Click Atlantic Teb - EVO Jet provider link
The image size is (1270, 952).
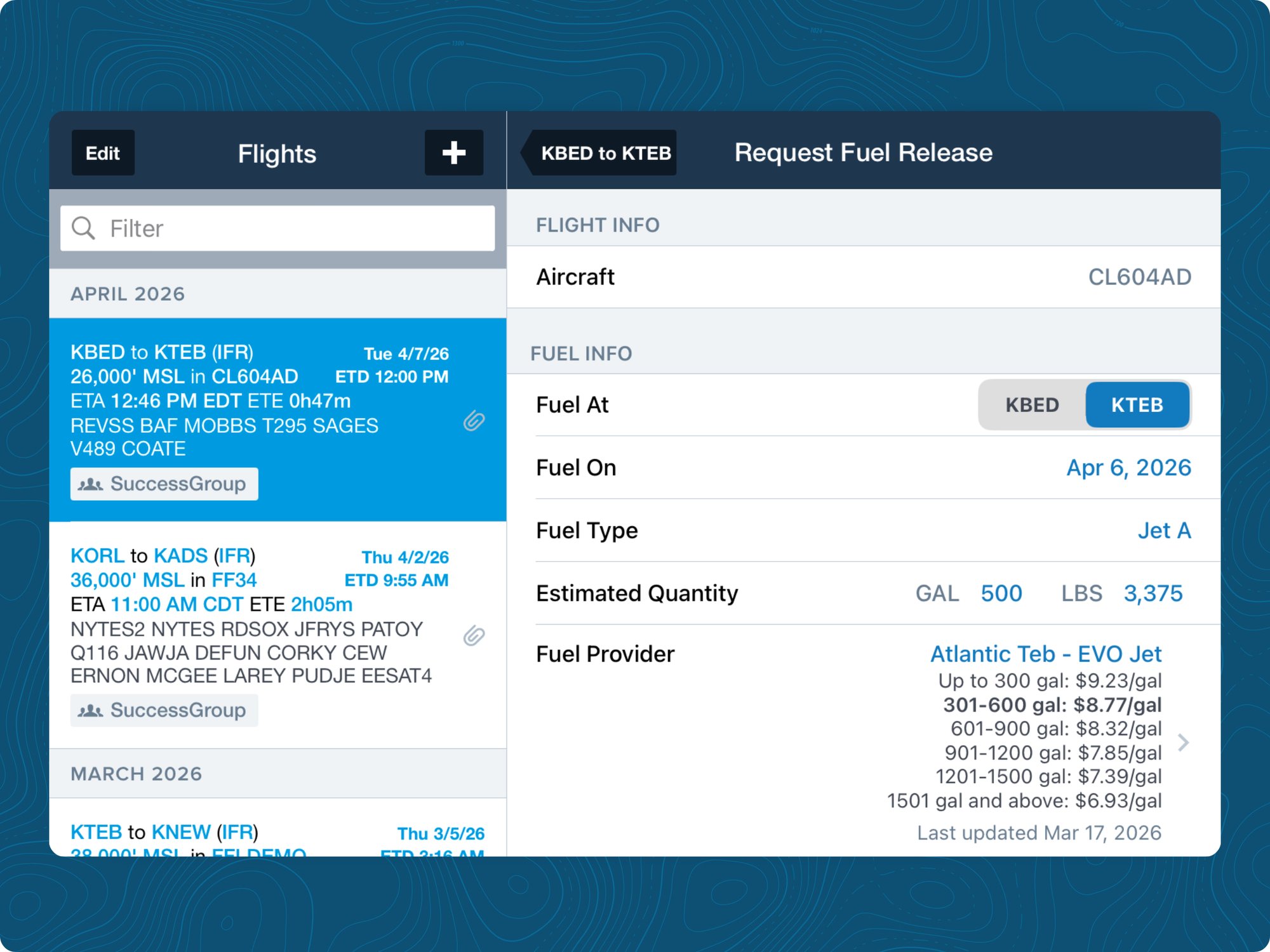tap(1045, 654)
